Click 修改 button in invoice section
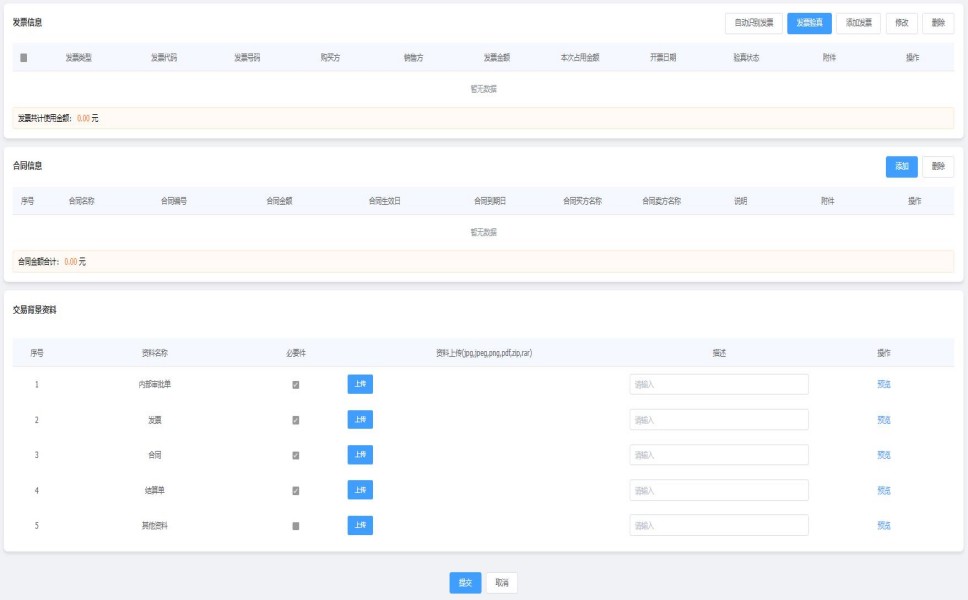Screen dimensions: 968x600 pyautogui.click(x=901, y=24)
